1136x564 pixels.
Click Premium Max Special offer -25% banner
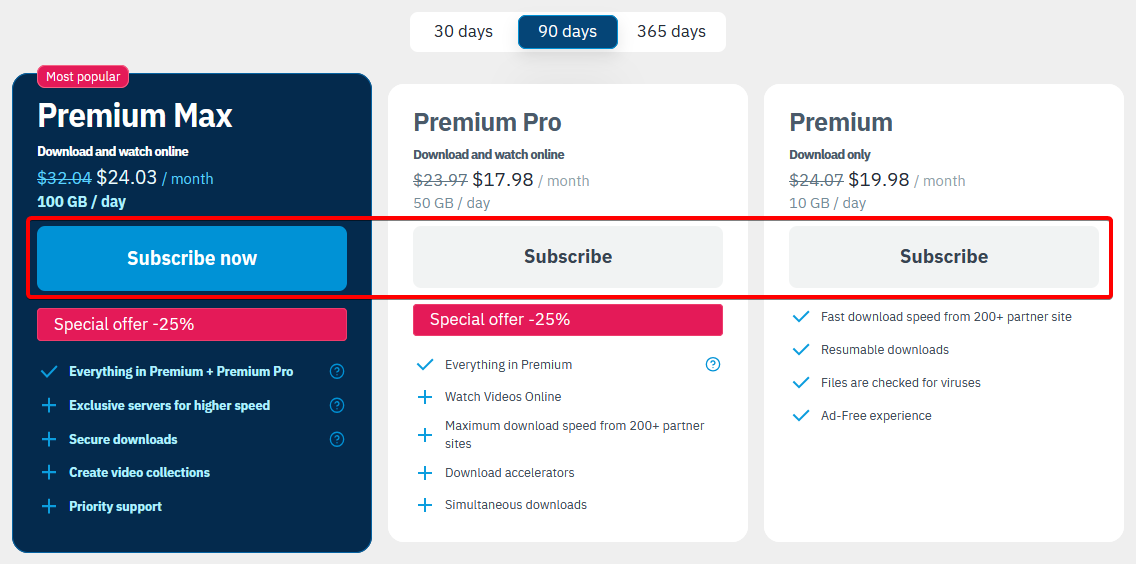tap(192, 324)
